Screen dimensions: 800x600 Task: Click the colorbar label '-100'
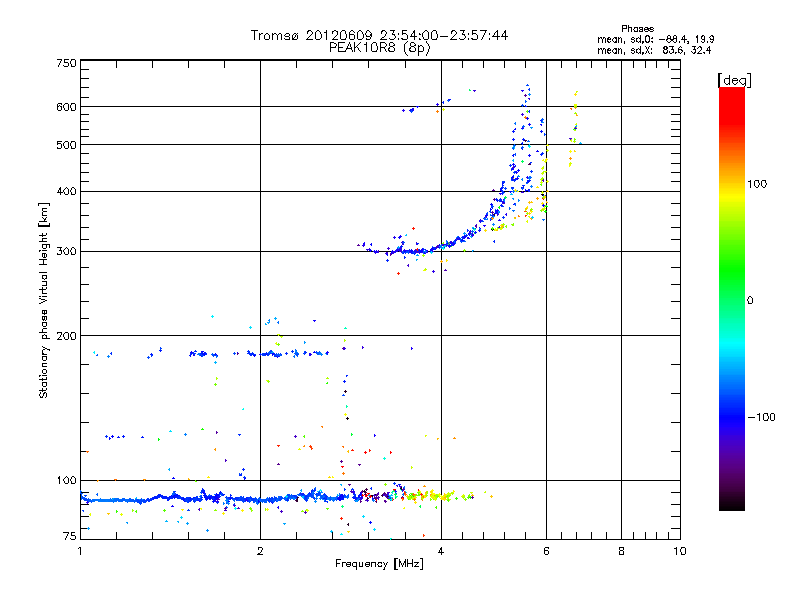[x=761, y=417]
